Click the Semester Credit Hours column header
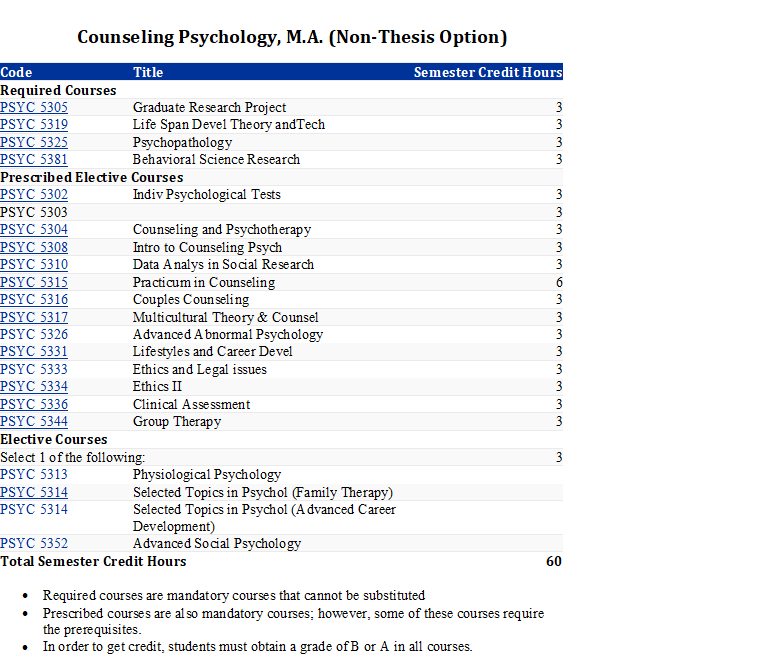768x654 pixels. pos(488,72)
